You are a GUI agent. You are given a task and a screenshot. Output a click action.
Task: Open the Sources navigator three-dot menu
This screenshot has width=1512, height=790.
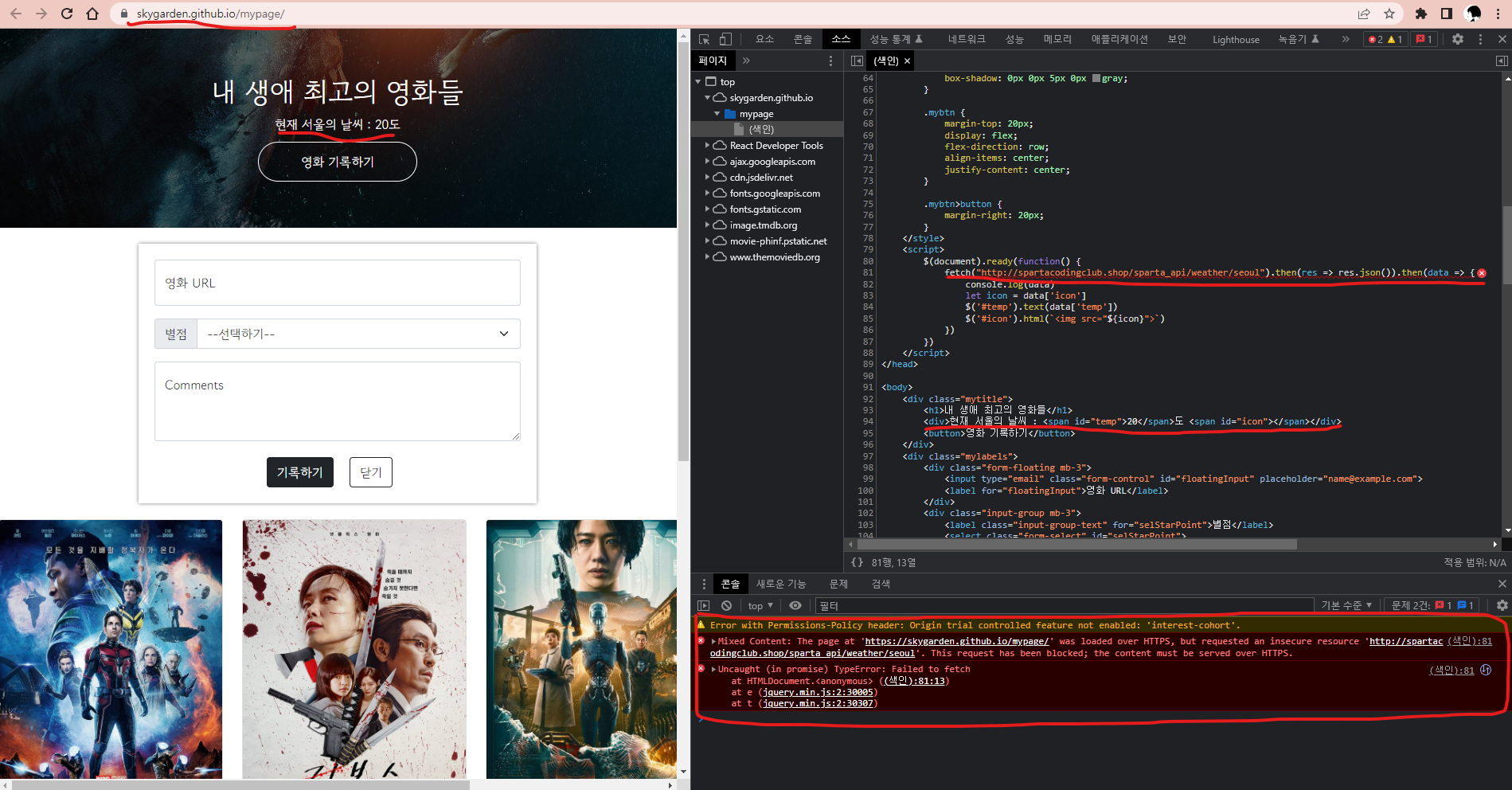(831, 61)
